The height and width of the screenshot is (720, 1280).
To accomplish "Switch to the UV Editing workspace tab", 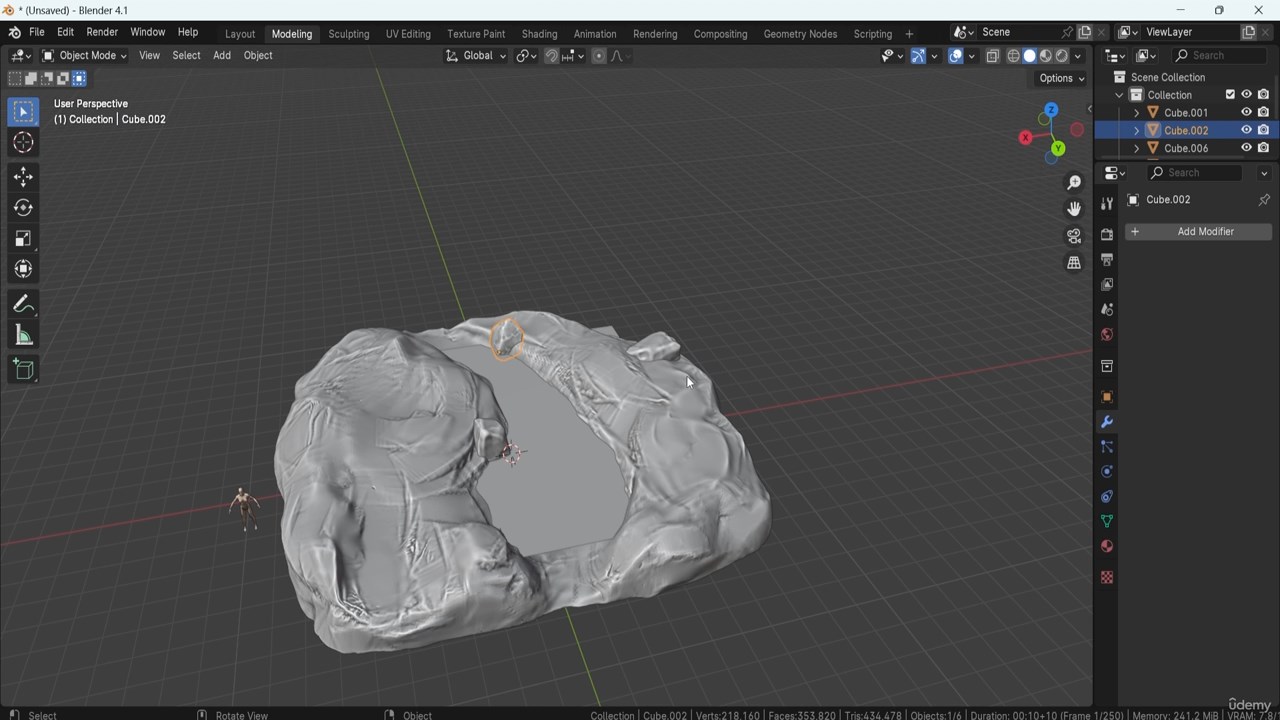I will 408,34.
